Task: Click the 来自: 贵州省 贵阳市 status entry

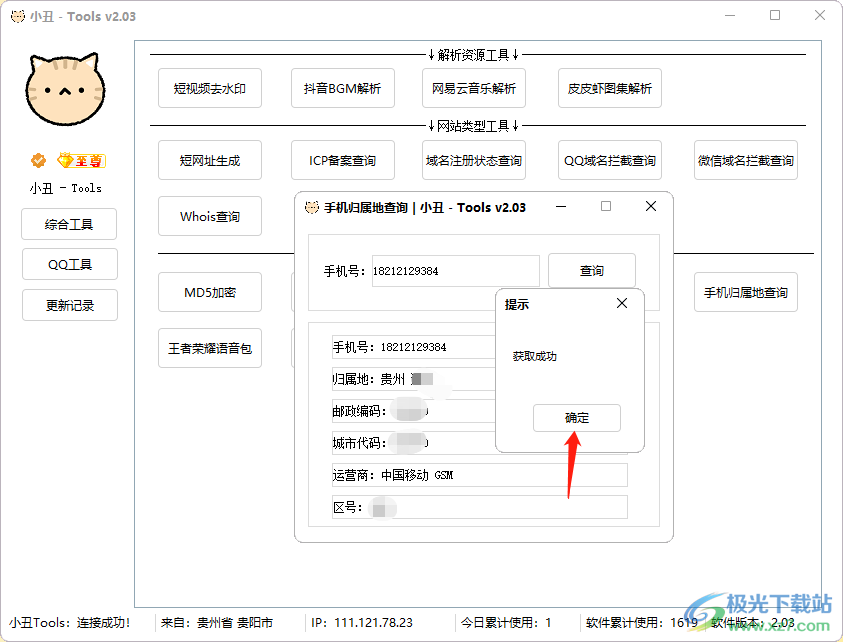Action: tap(217, 623)
